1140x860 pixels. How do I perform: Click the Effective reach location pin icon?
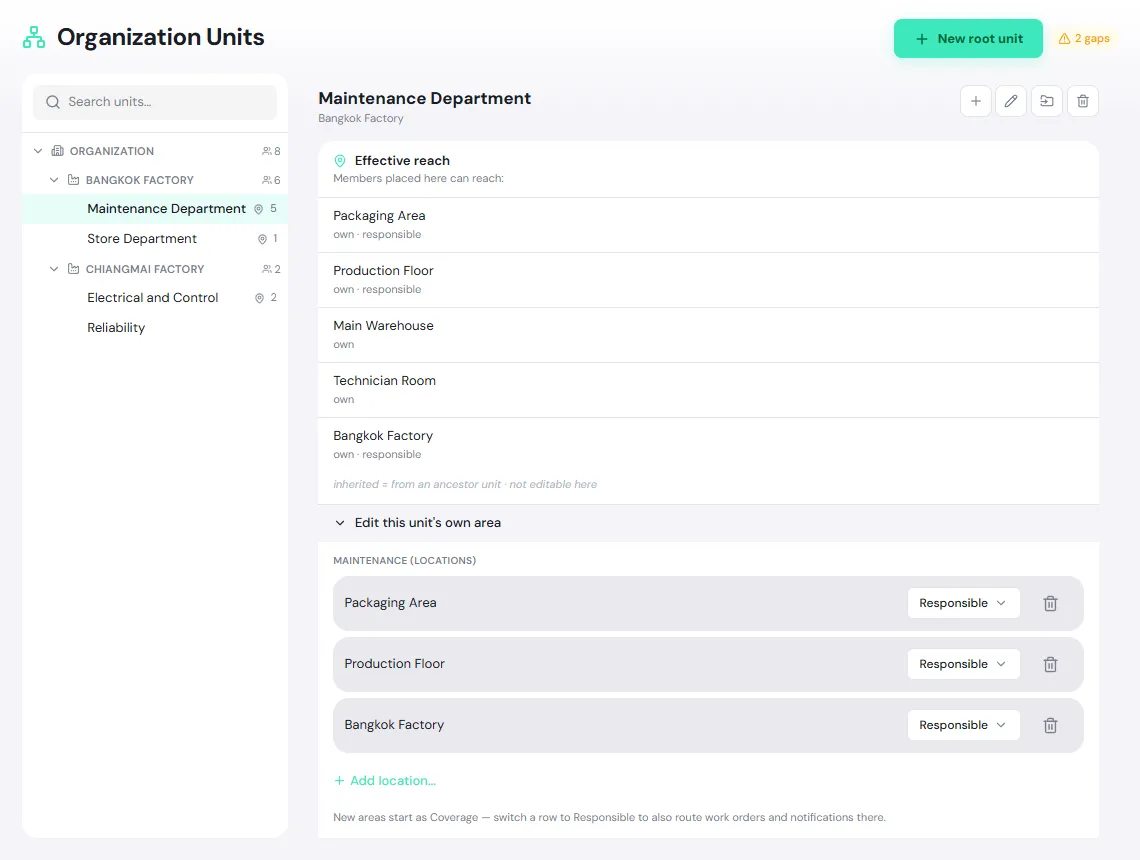point(340,161)
